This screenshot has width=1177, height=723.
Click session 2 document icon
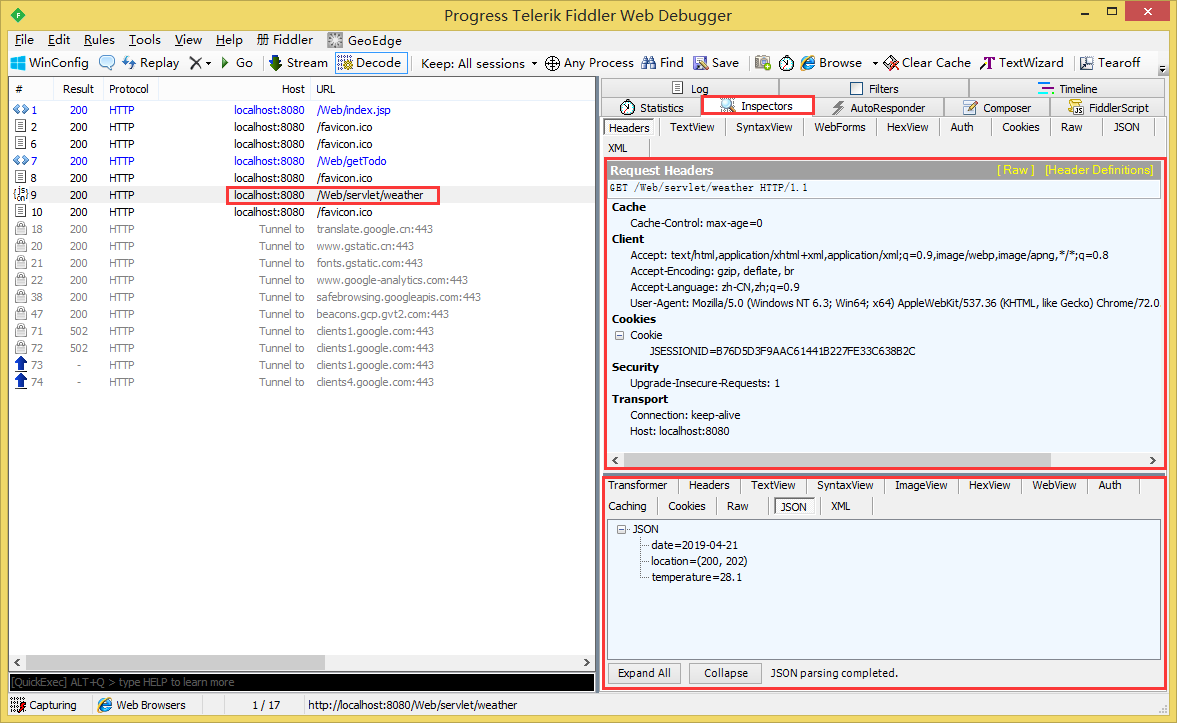(x=21, y=127)
